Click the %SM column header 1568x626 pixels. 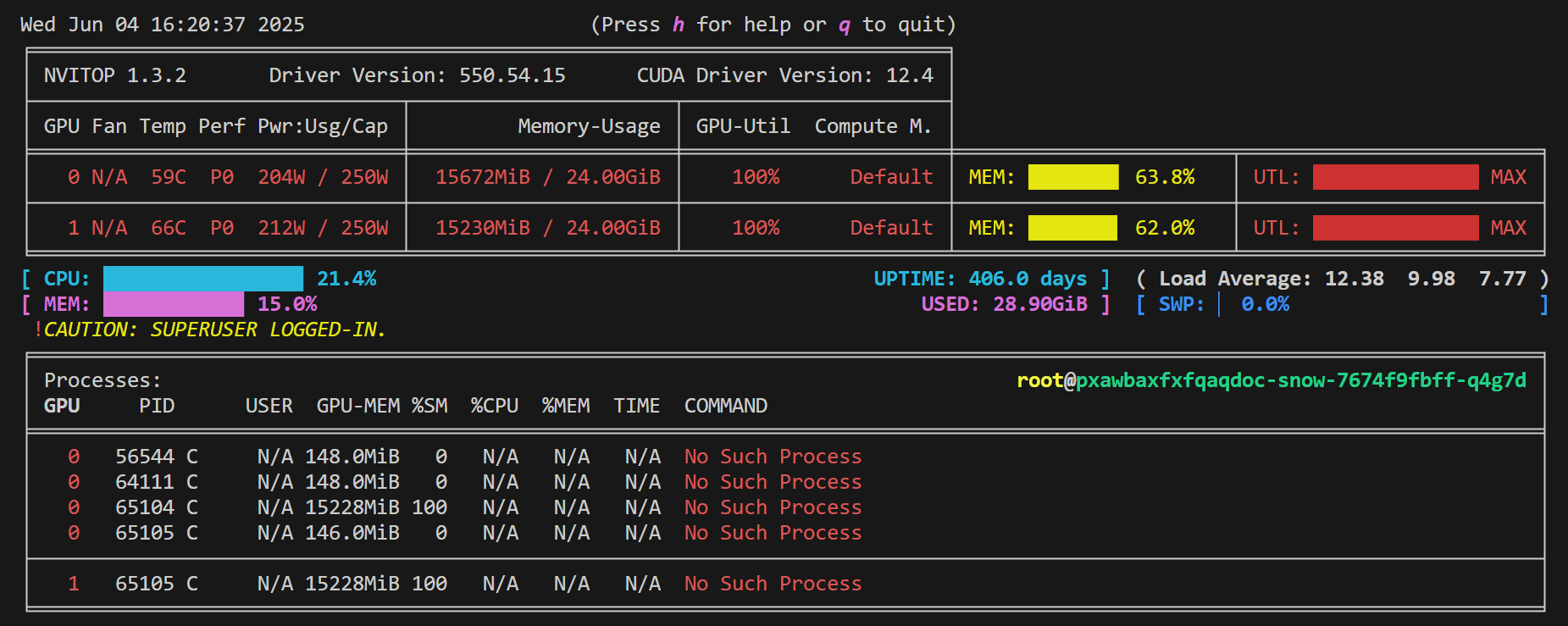[429, 406]
